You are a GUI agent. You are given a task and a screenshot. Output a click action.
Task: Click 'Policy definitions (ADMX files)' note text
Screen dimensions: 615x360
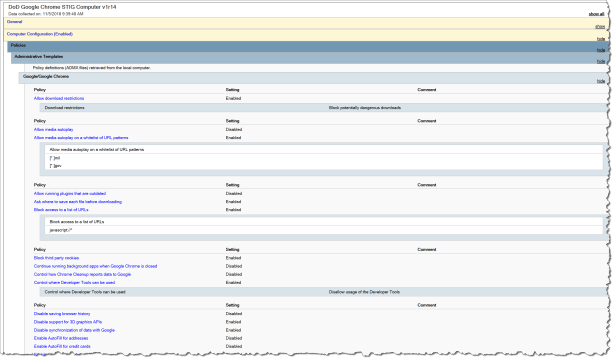point(92,68)
